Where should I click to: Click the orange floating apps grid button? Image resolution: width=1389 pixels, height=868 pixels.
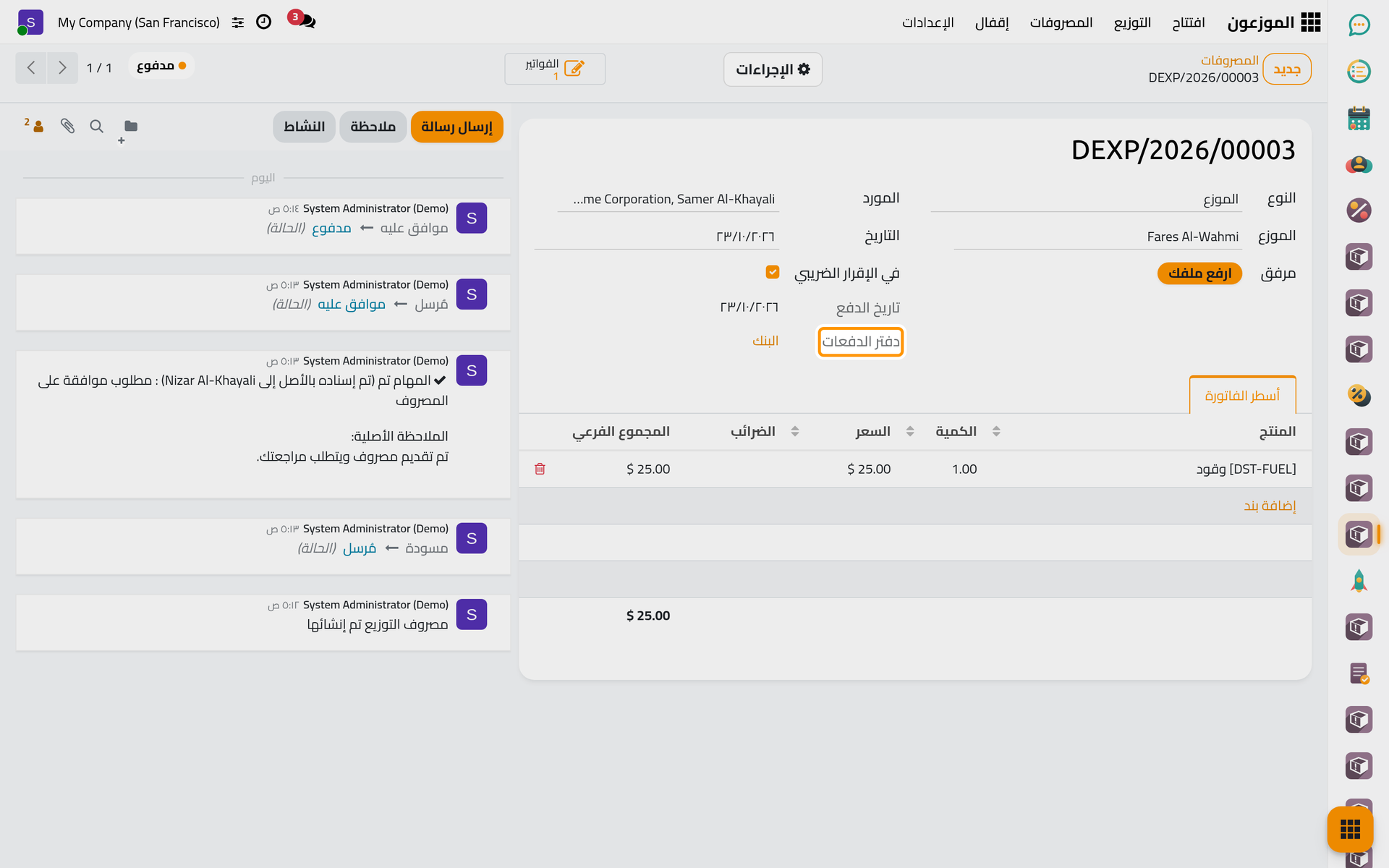(1350, 829)
